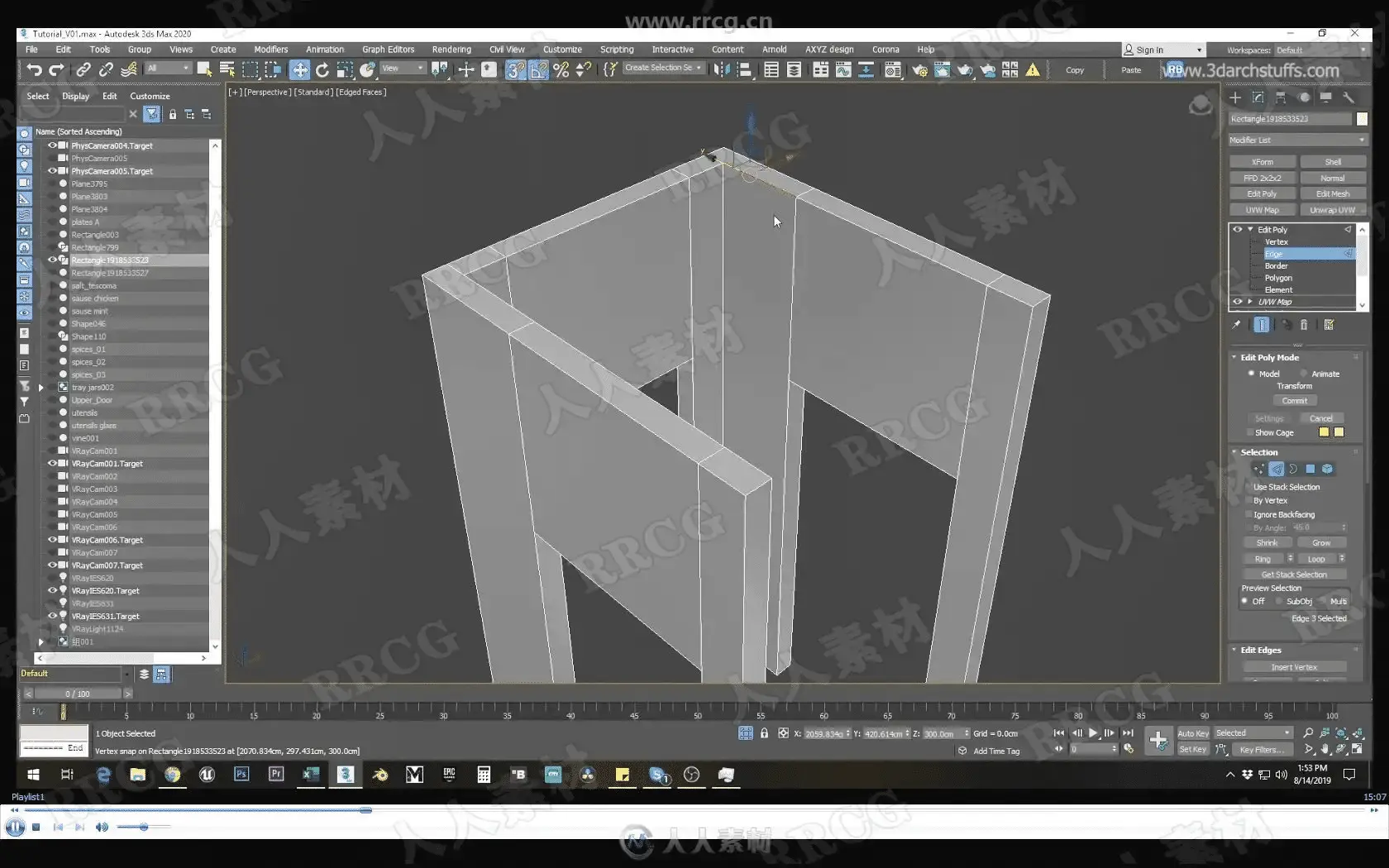Click the Commit button

coord(1295,401)
